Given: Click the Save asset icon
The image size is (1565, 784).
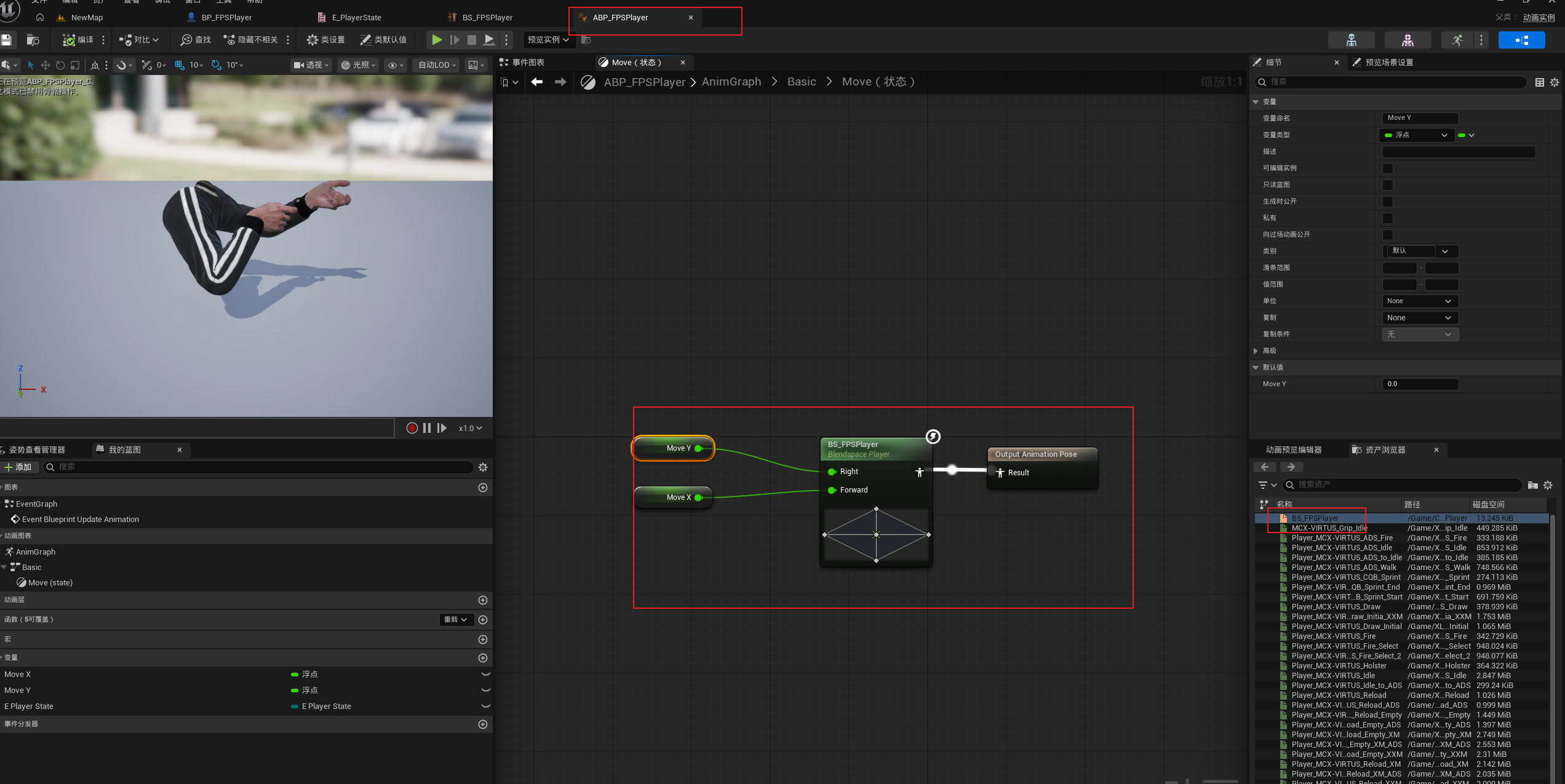Looking at the screenshot, I should point(7,40).
